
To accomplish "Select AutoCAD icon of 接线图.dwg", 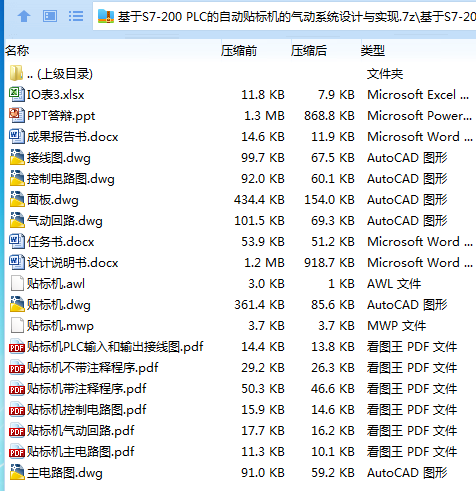I will coord(17,157).
